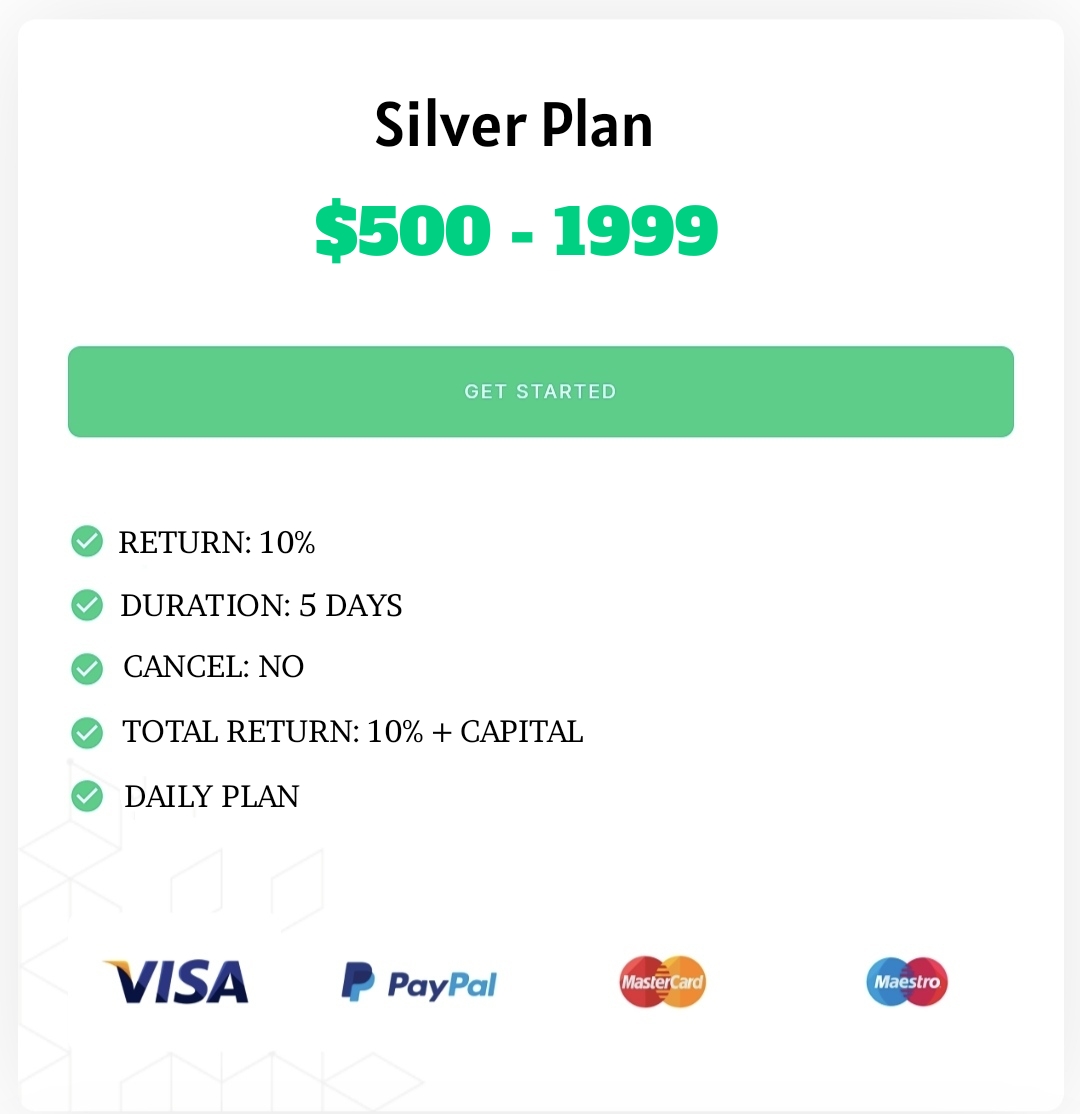Viewport: 1080px width, 1114px height.
Task: Click the checkmark icon beside DAILY PLAN
Action: point(87,797)
